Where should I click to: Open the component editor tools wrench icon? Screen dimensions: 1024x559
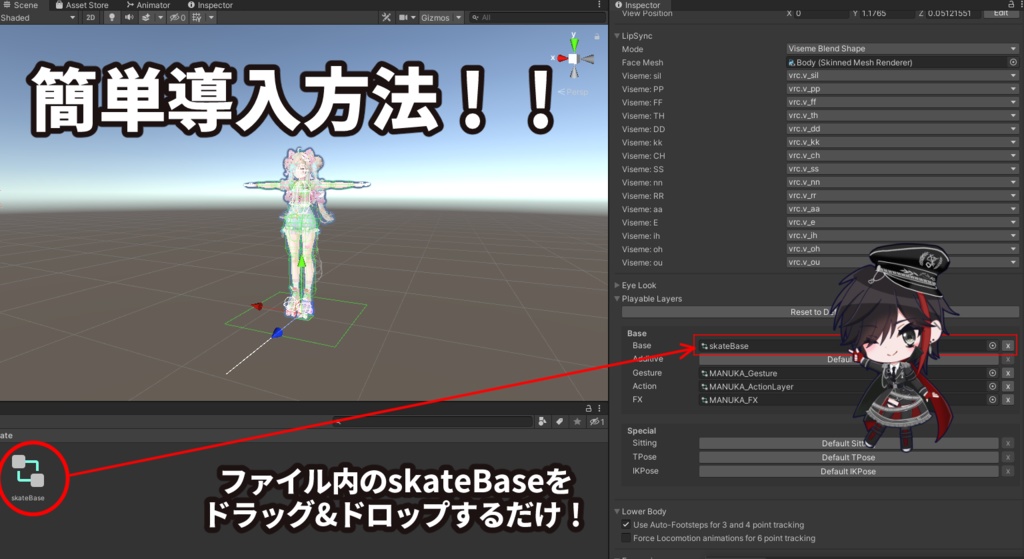click(x=386, y=18)
